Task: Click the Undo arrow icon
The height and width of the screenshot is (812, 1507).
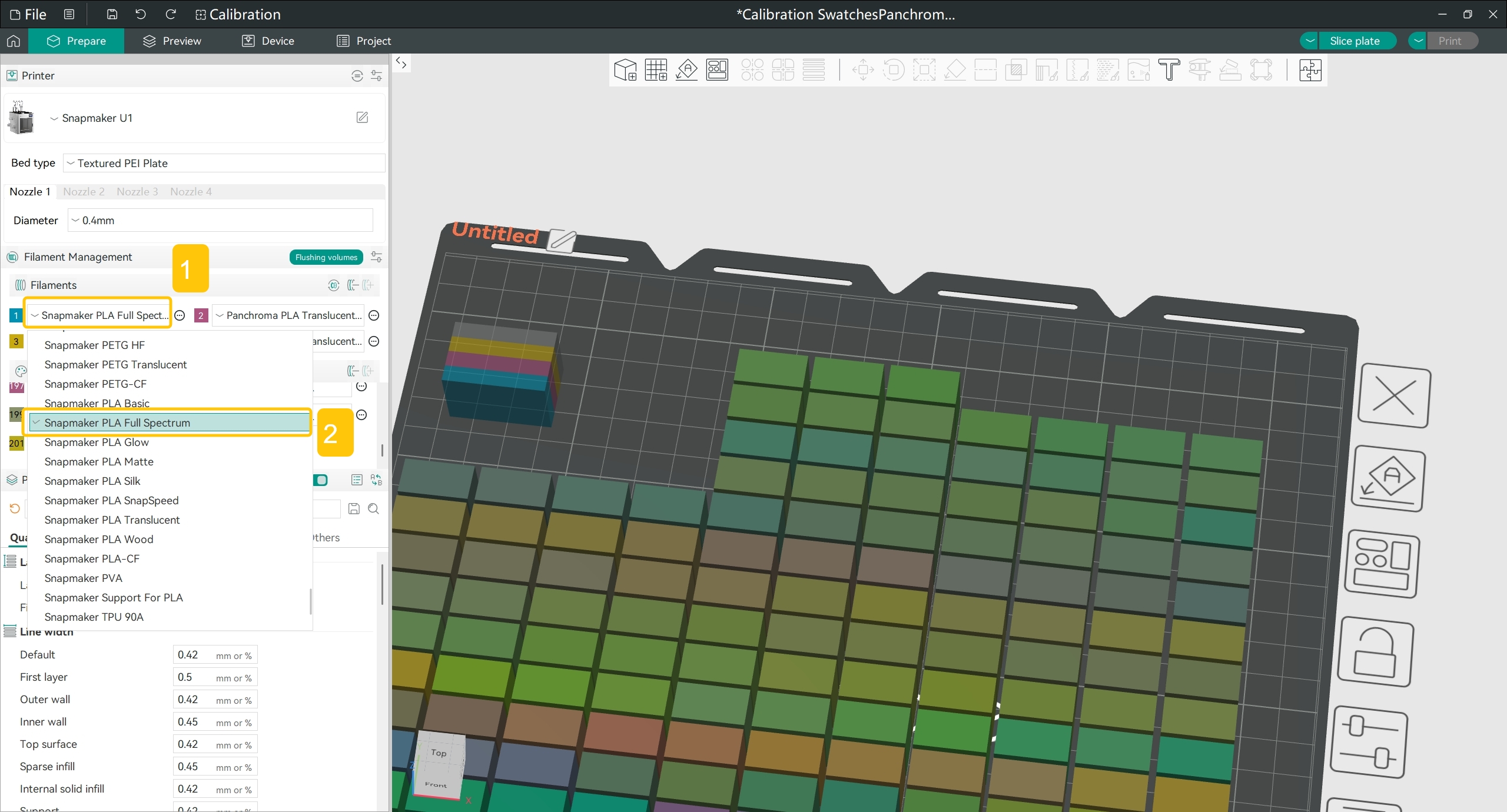Action: click(141, 14)
